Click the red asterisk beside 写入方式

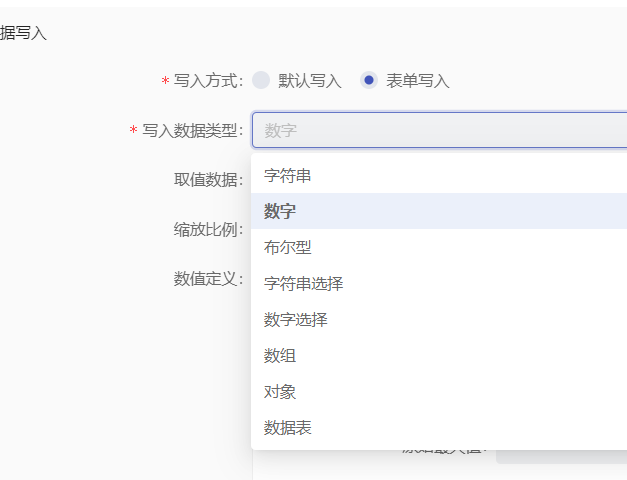tap(165, 82)
